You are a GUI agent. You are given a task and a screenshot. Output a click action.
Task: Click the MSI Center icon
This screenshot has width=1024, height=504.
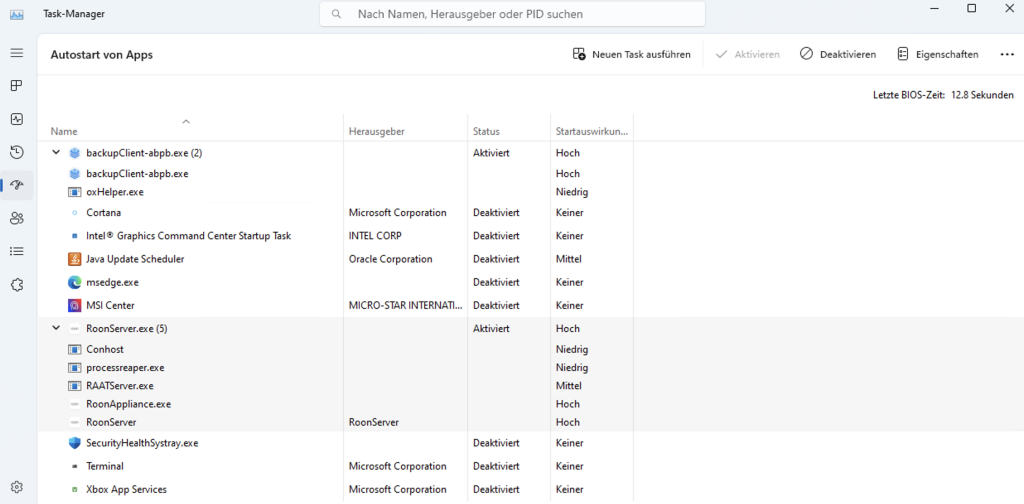coord(74,305)
